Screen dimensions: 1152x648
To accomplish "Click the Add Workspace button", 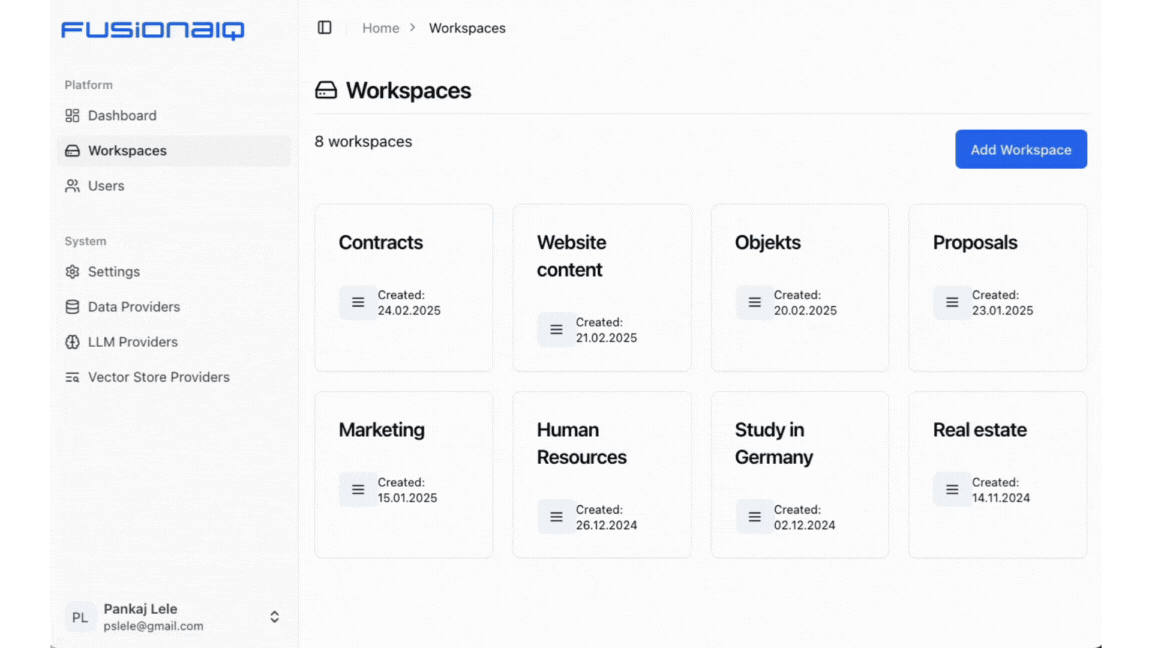I will [x=1020, y=150].
